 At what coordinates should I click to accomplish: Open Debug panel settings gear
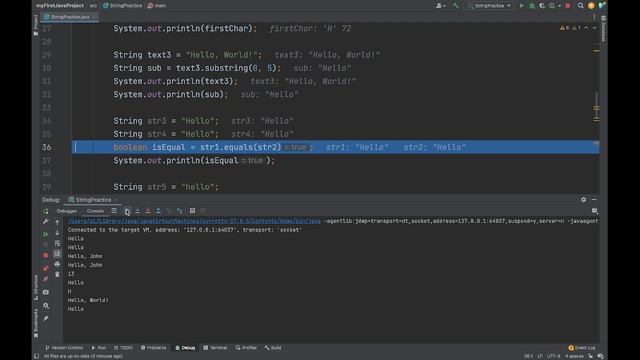pos(583,200)
